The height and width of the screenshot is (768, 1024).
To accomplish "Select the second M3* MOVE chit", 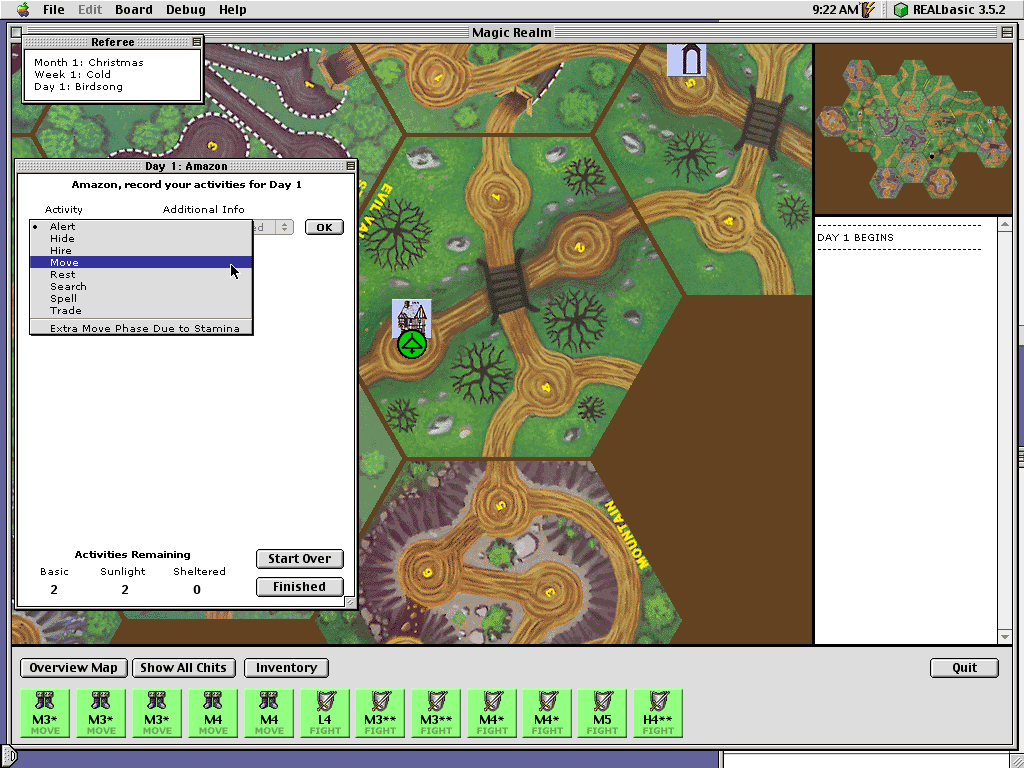I will tap(101, 713).
